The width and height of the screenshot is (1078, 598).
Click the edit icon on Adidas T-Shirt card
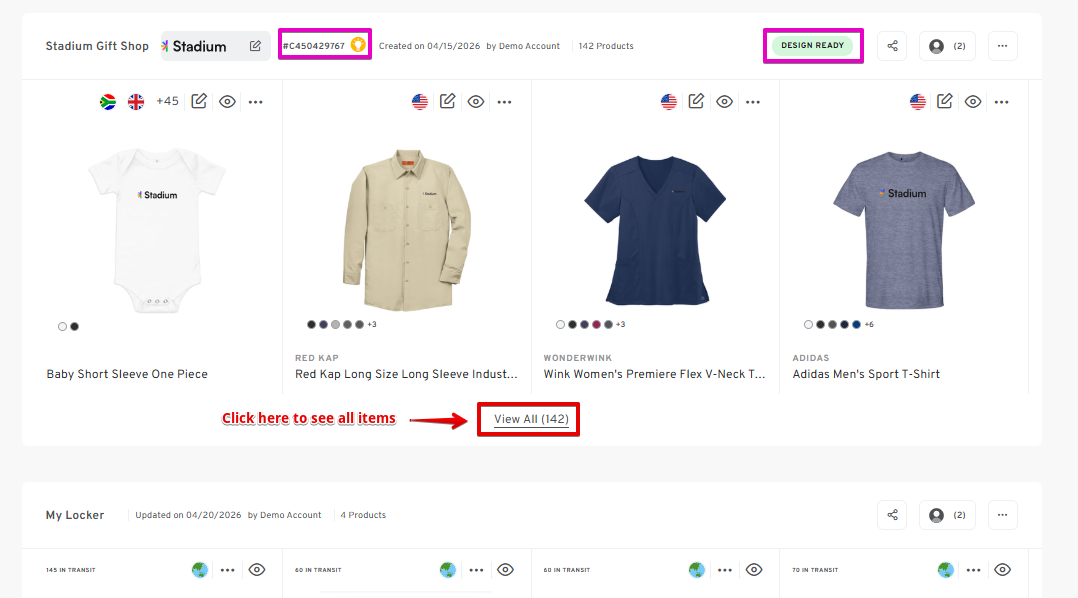point(945,101)
